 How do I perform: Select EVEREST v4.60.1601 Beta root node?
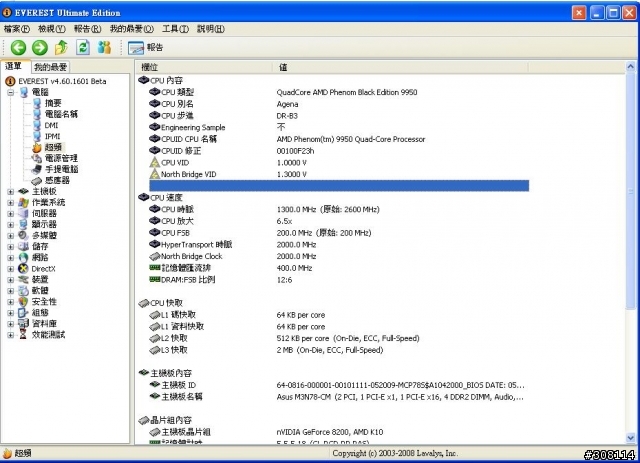point(62,81)
